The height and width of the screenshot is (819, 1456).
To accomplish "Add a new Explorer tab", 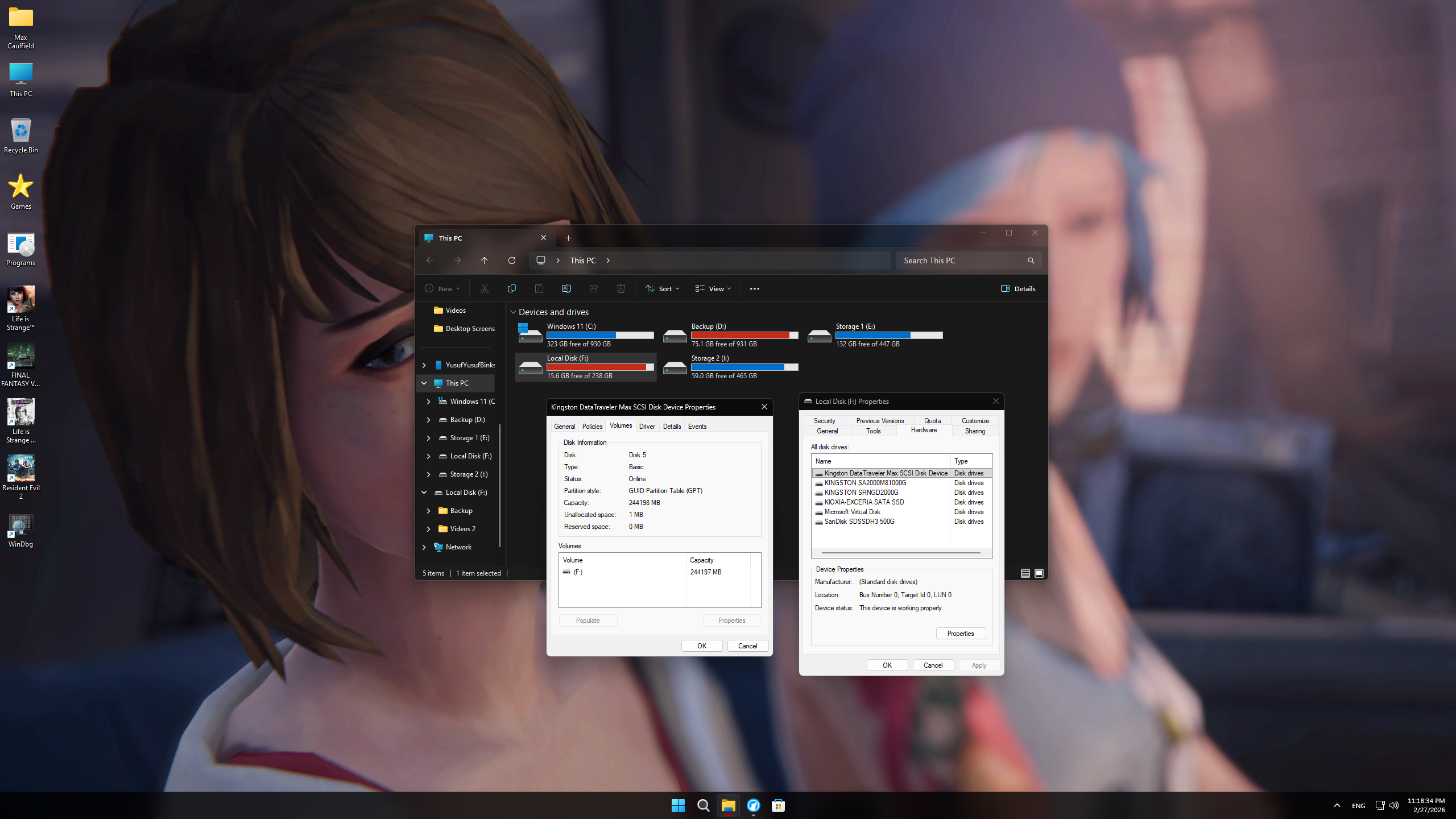I will pos(568,238).
